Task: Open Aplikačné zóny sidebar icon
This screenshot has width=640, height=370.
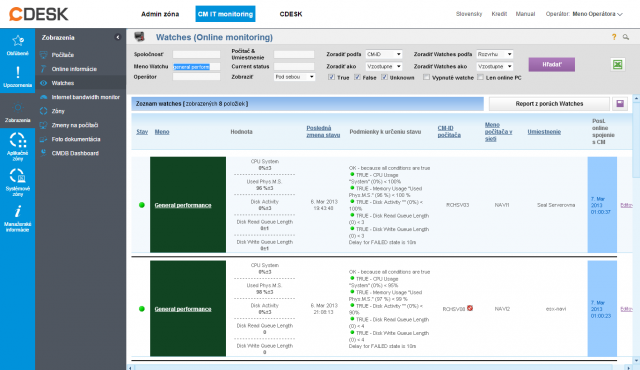Action: click(x=18, y=140)
